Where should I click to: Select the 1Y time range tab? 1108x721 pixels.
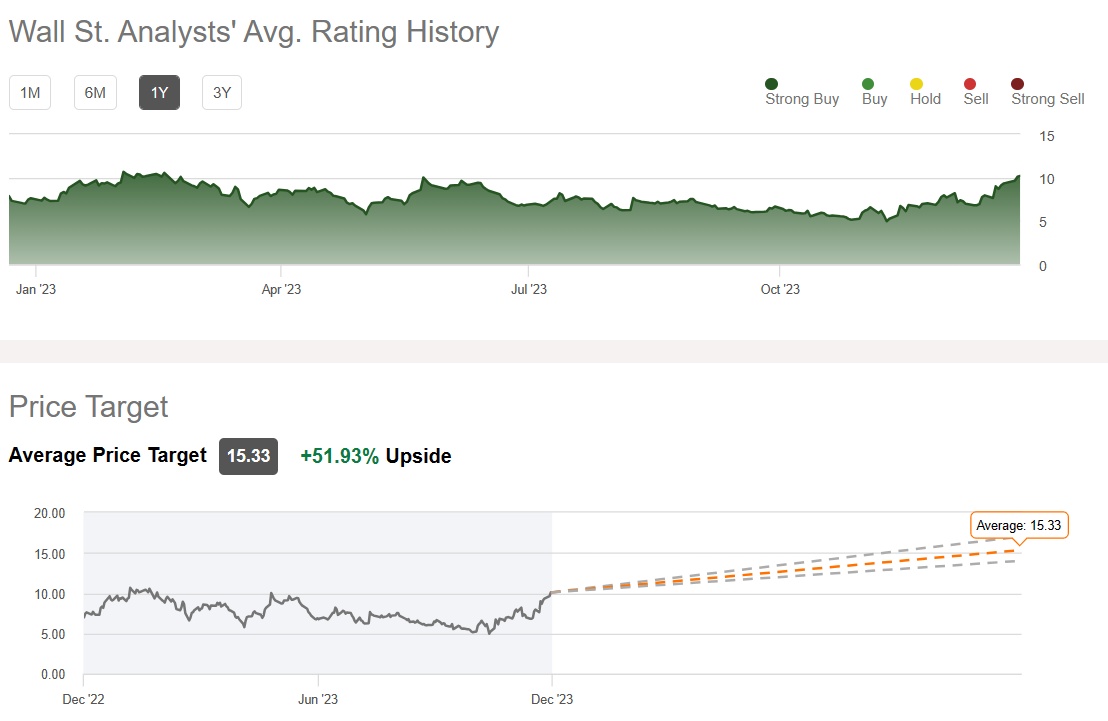159,93
